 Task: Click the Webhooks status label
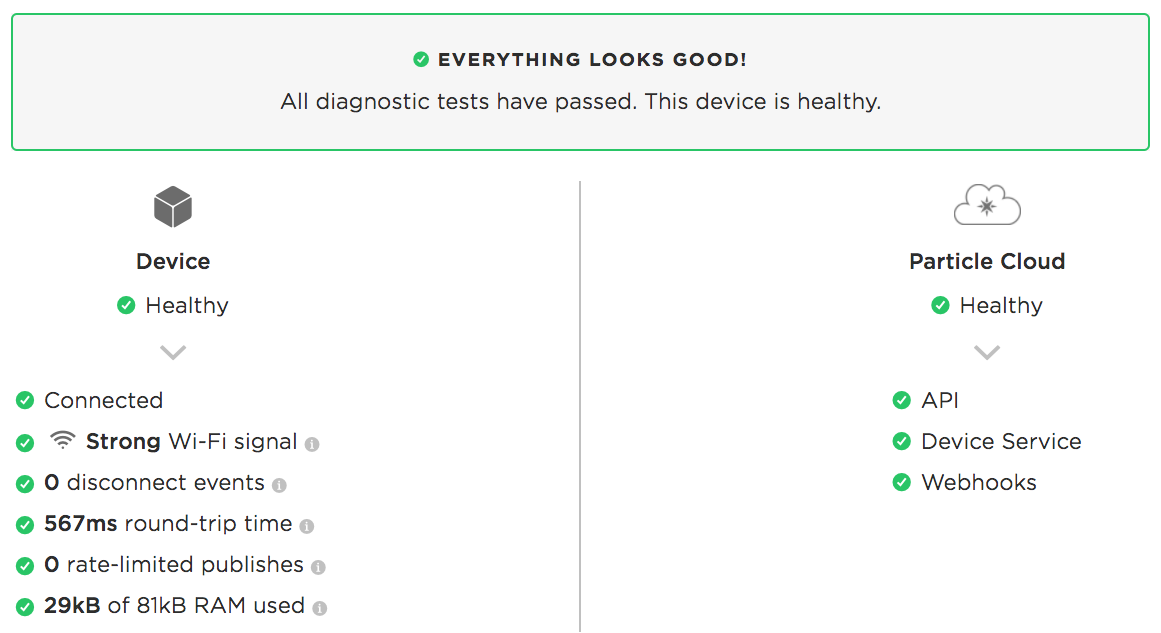coord(979,483)
